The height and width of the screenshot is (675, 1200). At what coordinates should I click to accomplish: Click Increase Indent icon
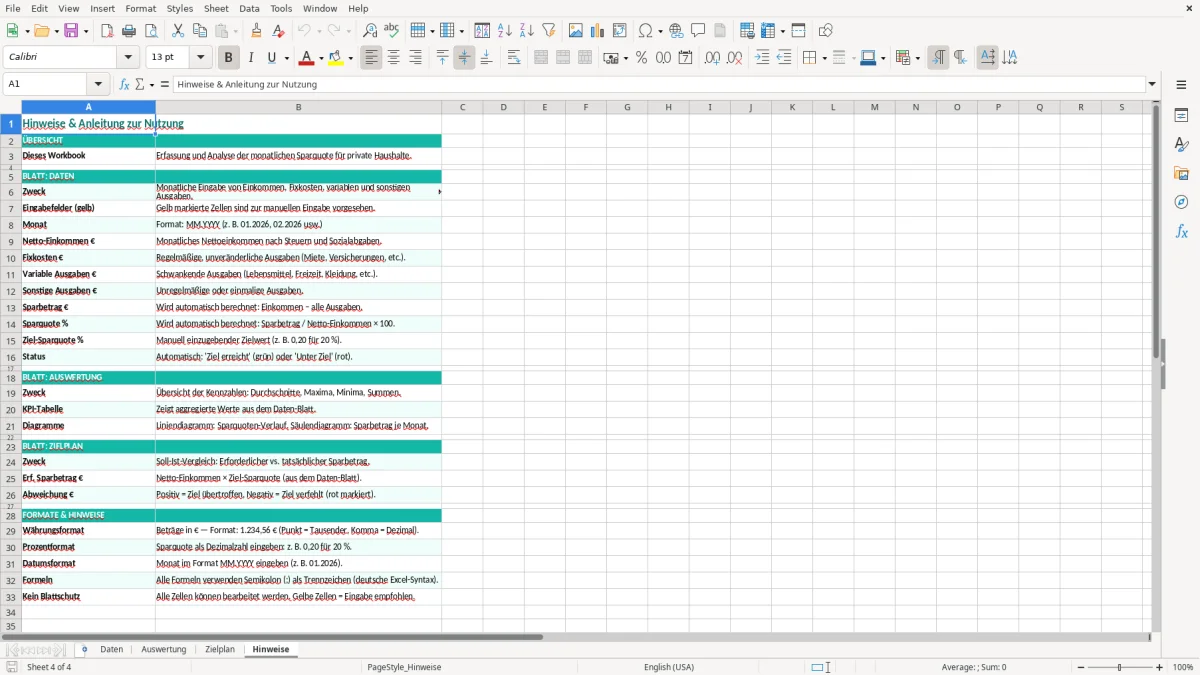[x=762, y=58]
